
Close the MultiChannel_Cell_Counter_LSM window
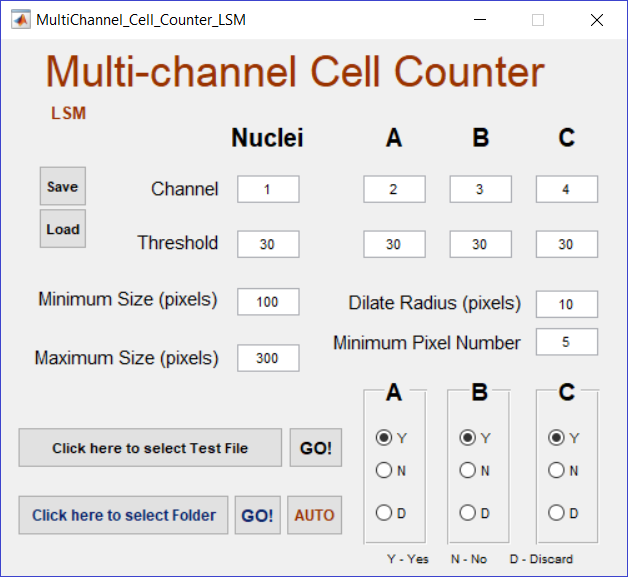tap(597, 20)
